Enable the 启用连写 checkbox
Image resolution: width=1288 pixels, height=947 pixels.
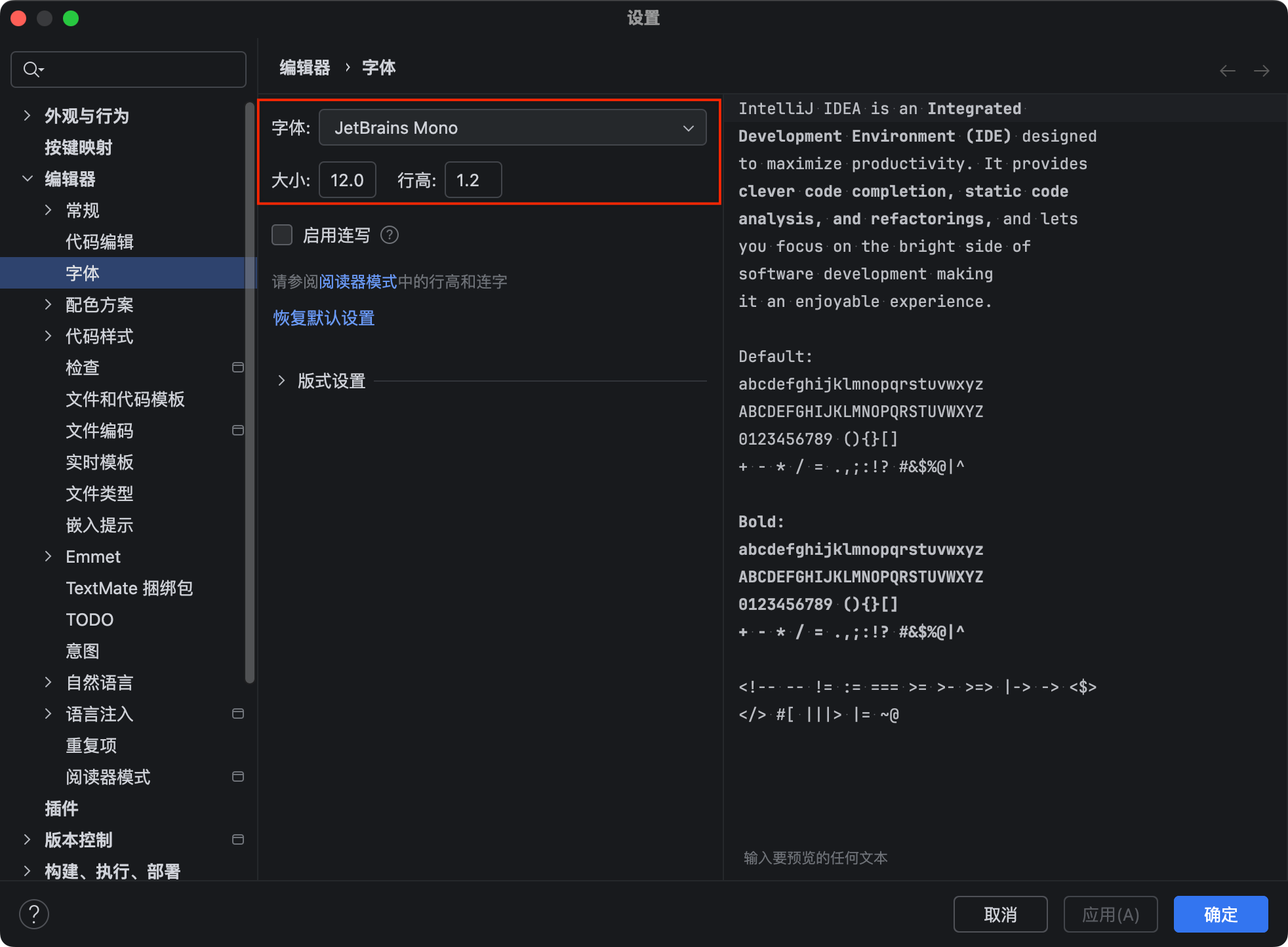282,235
